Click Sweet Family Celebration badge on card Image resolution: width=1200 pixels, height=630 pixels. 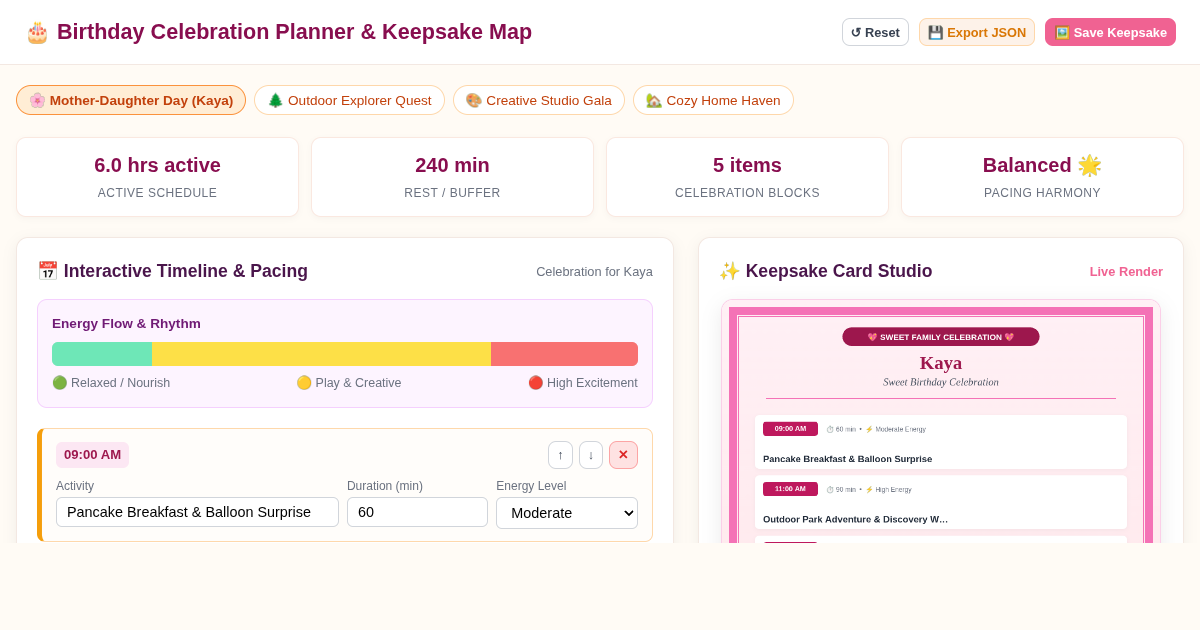(x=941, y=337)
